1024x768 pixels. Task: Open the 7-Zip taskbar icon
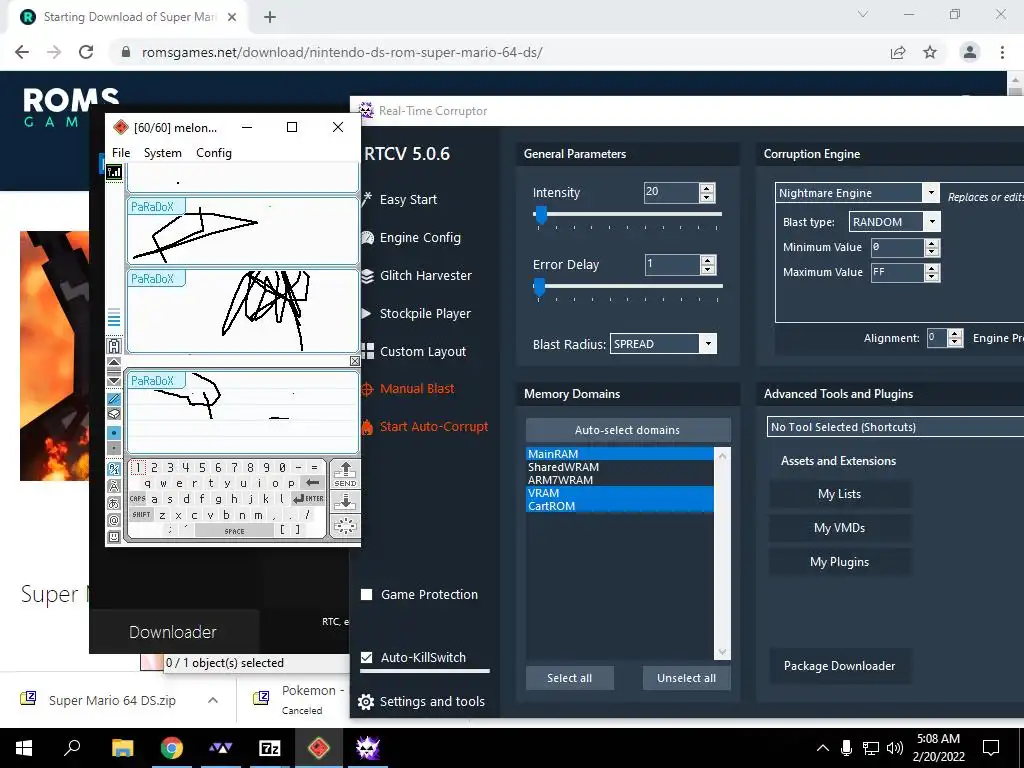point(270,748)
